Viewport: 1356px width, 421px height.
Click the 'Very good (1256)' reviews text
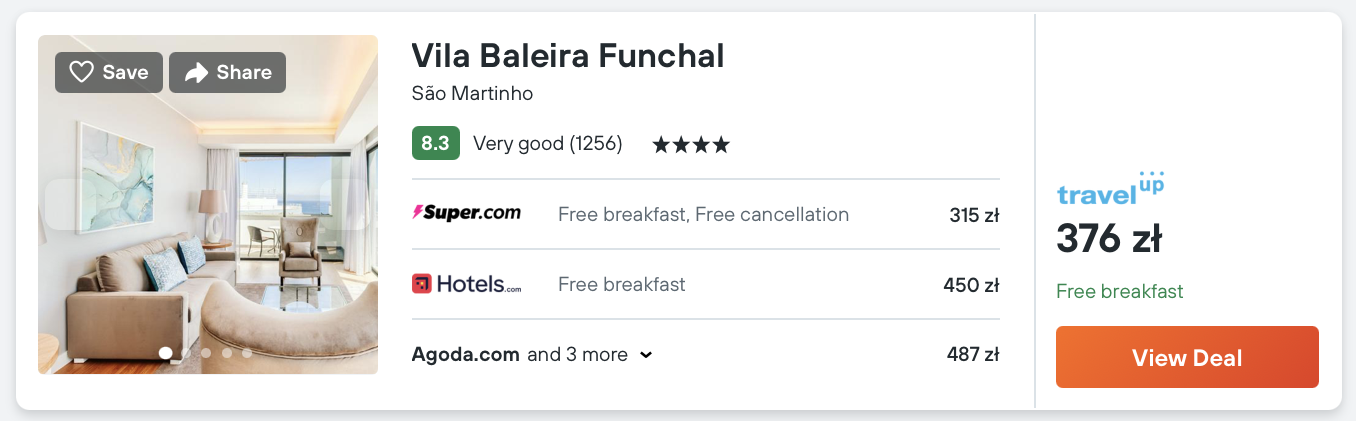coord(547,144)
